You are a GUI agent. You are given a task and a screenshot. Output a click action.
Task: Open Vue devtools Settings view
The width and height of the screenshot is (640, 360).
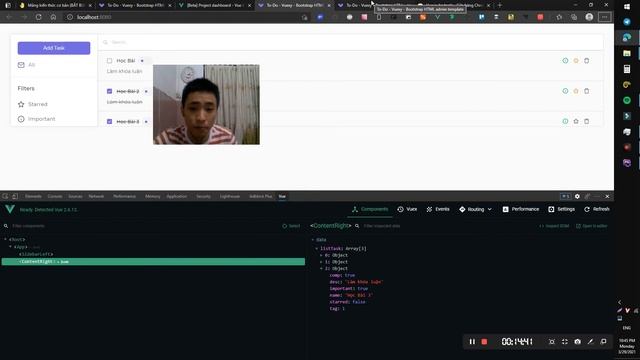click(562, 209)
